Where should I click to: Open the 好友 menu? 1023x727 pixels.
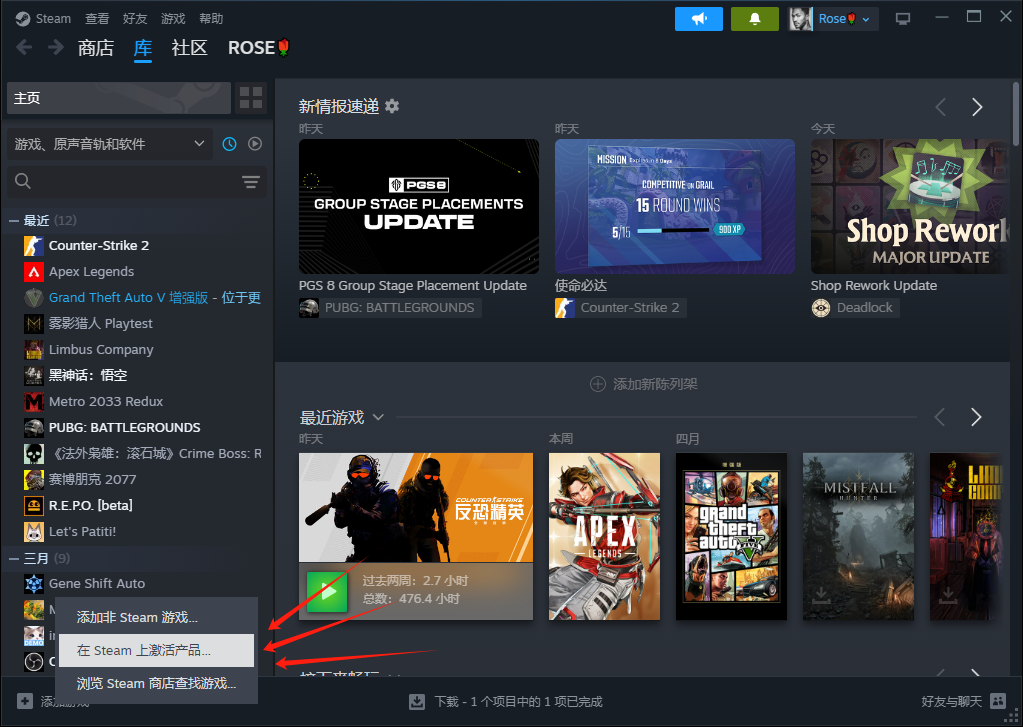pyautogui.click(x=135, y=18)
